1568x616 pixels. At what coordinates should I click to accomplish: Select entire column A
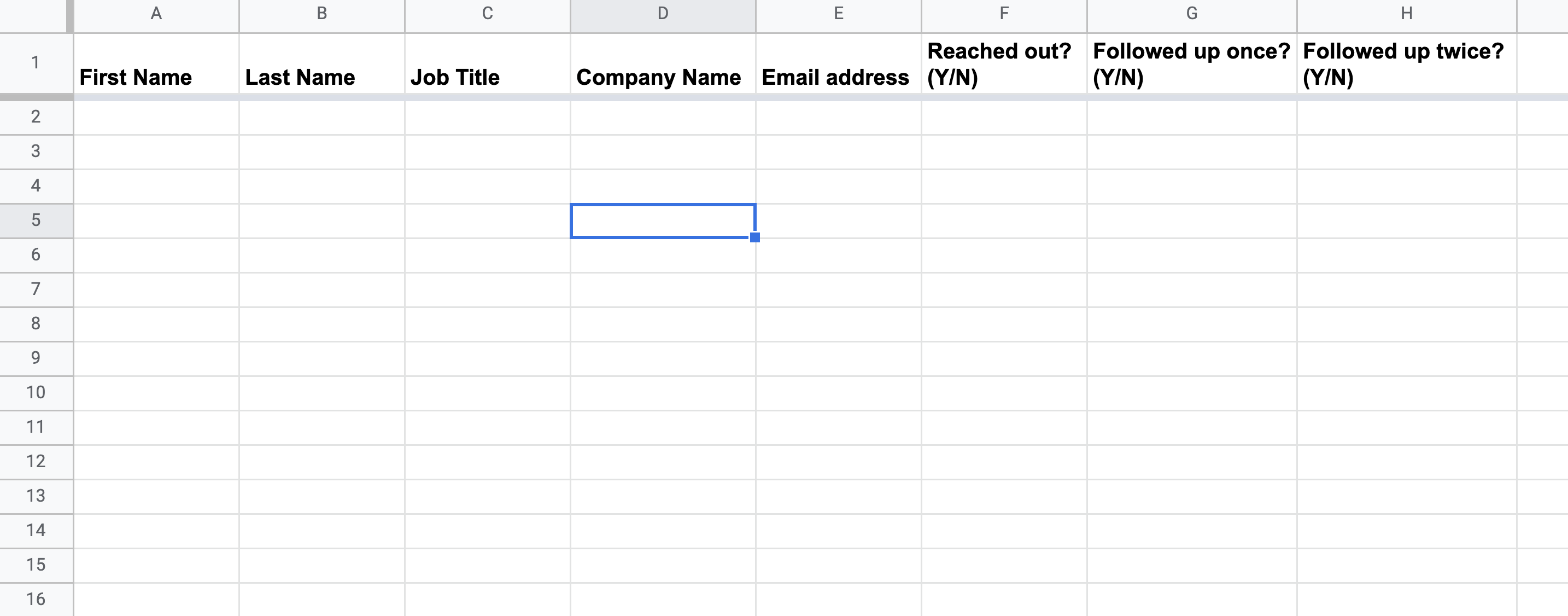[x=155, y=14]
